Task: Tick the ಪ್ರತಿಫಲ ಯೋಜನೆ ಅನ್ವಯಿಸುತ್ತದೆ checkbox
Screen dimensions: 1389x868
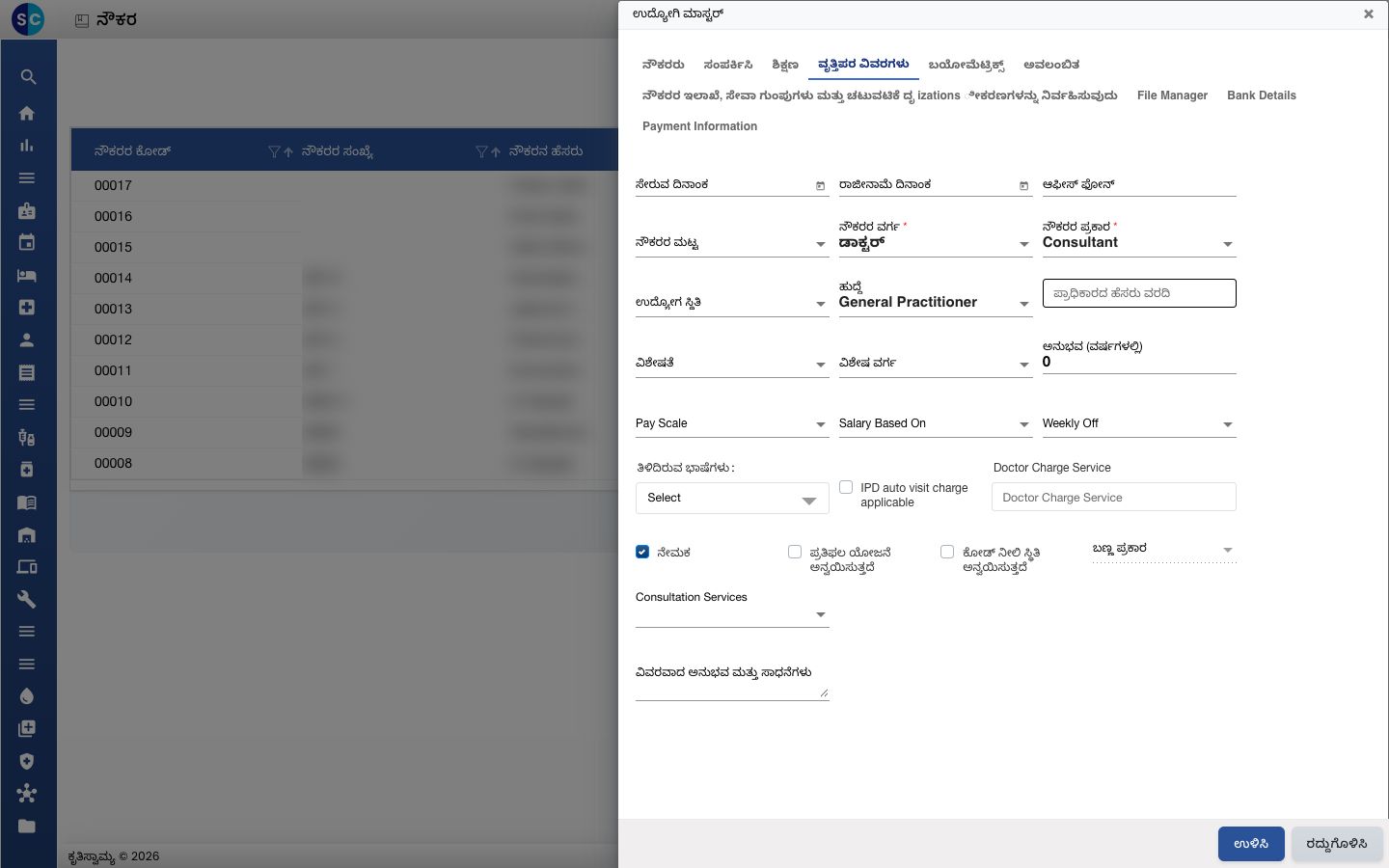Action: click(x=795, y=552)
